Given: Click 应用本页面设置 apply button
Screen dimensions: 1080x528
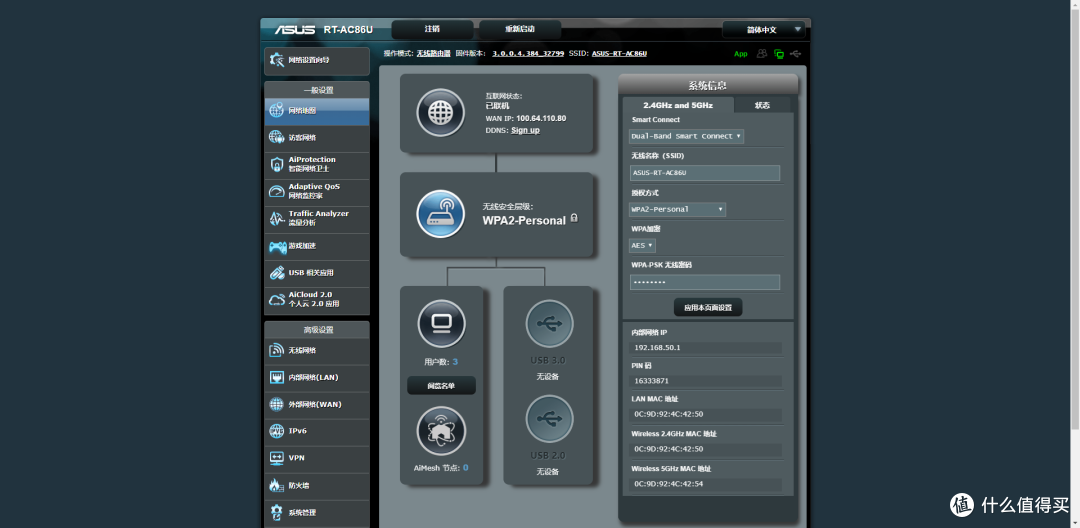Looking at the screenshot, I should click(707, 308).
